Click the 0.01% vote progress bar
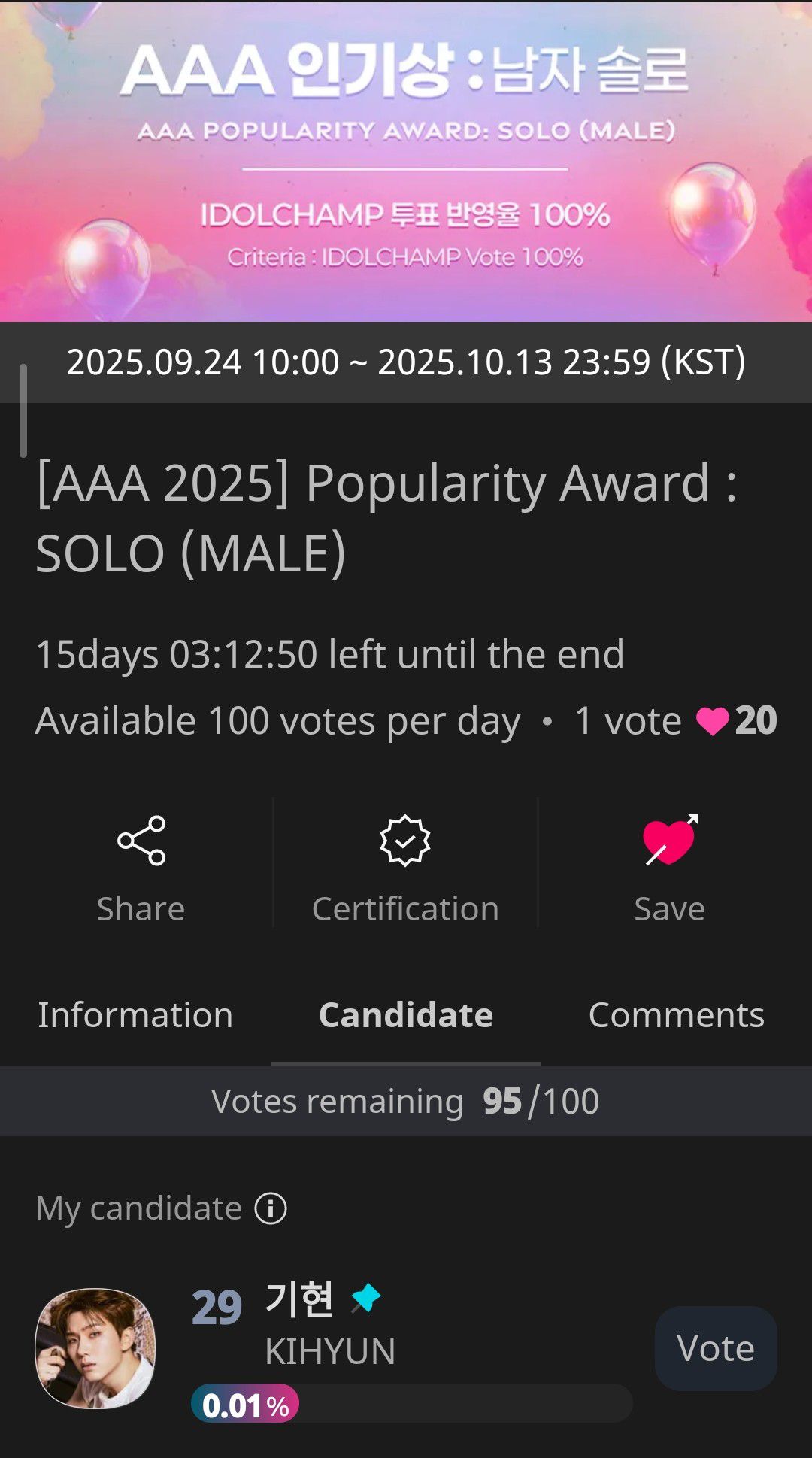This screenshot has height=1458, width=812. click(411, 1403)
